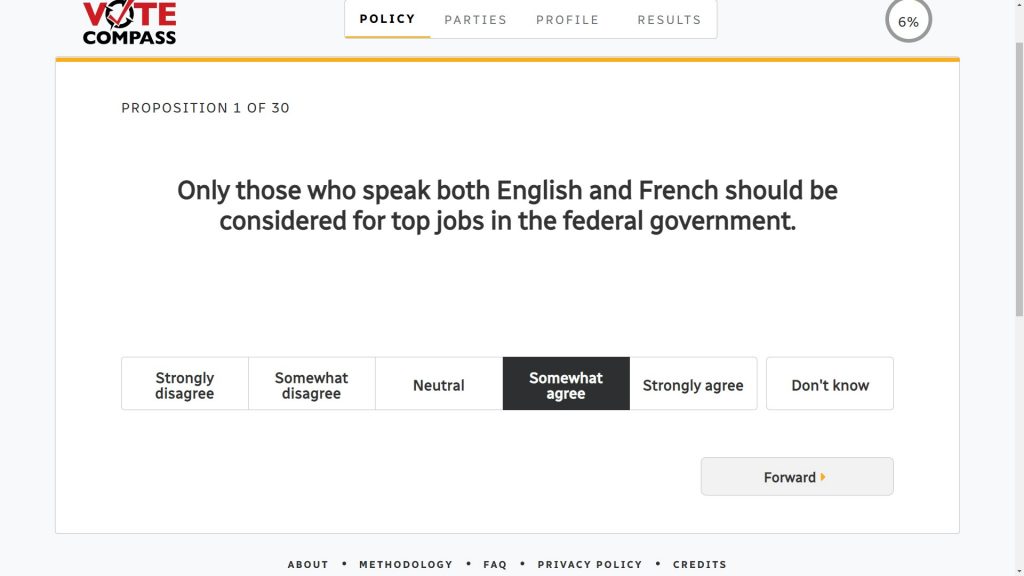This screenshot has height=576, width=1024.
Task: Go to the Profile tab
Action: click(567, 19)
